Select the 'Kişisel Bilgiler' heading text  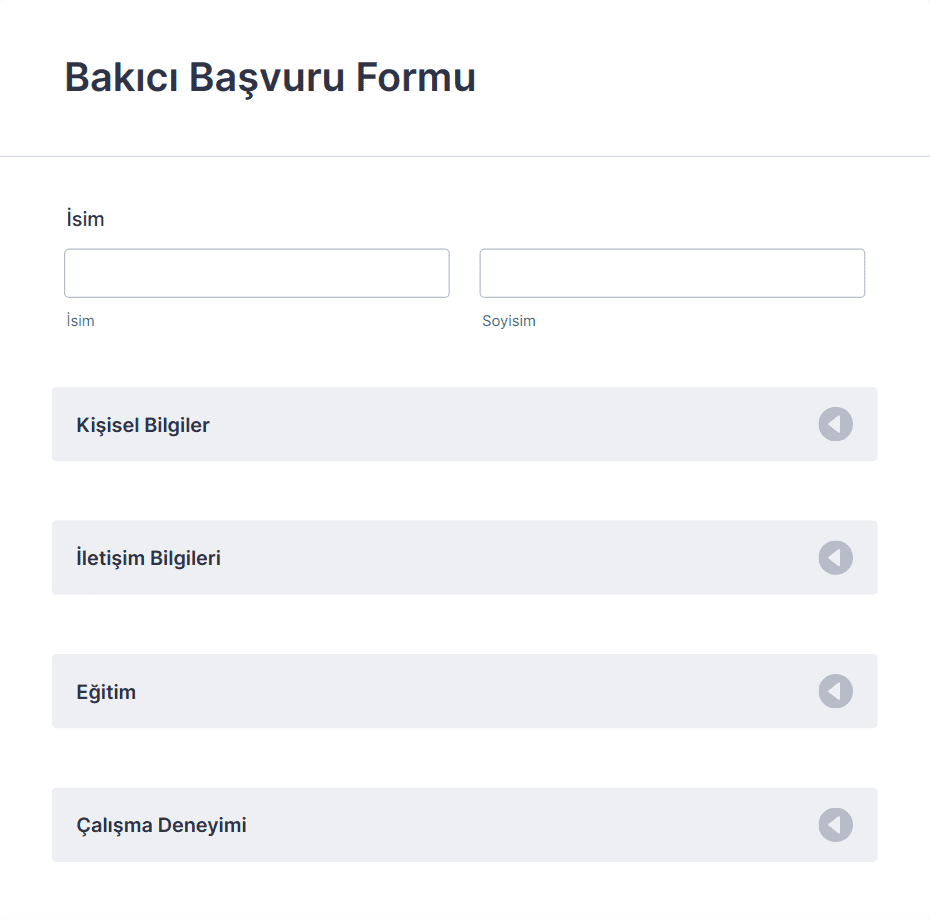142,425
